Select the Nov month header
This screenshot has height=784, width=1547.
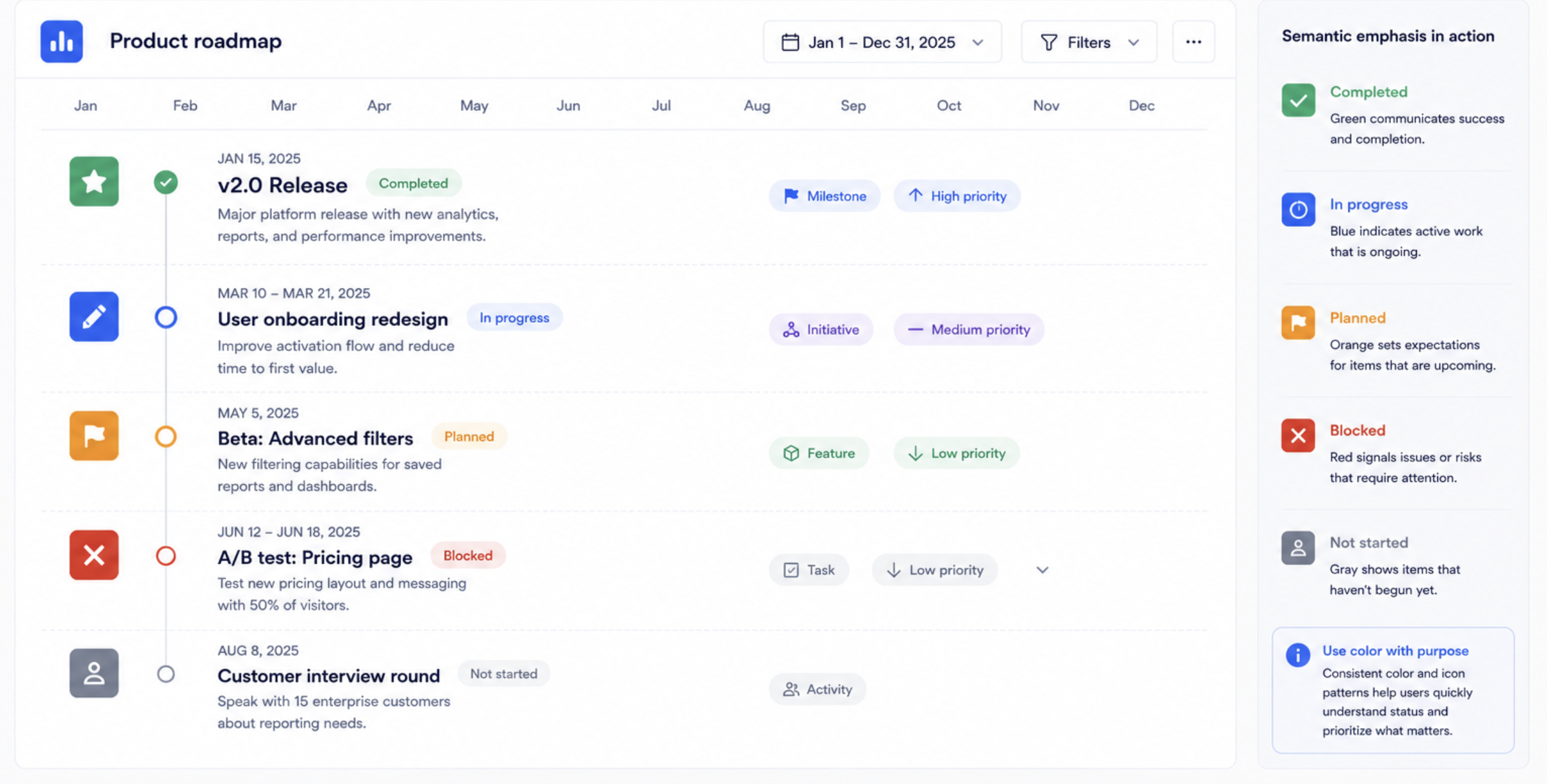point(1046,105)
